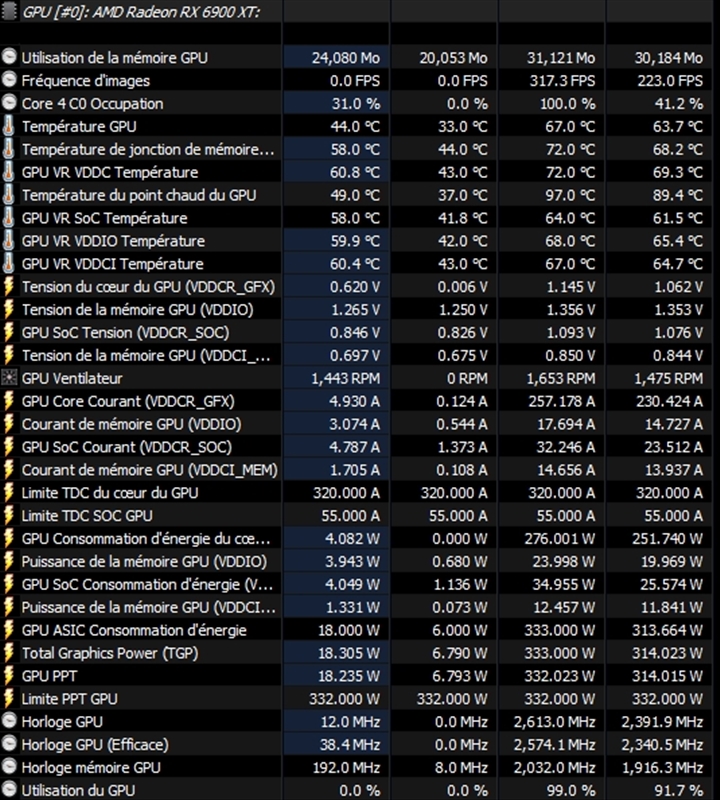This screenshot has height=800, width=720.
Task: Click the lightning icon for Limite TDC du cœur du GPU
Action: pyautogui.click(x=9, y=493)
